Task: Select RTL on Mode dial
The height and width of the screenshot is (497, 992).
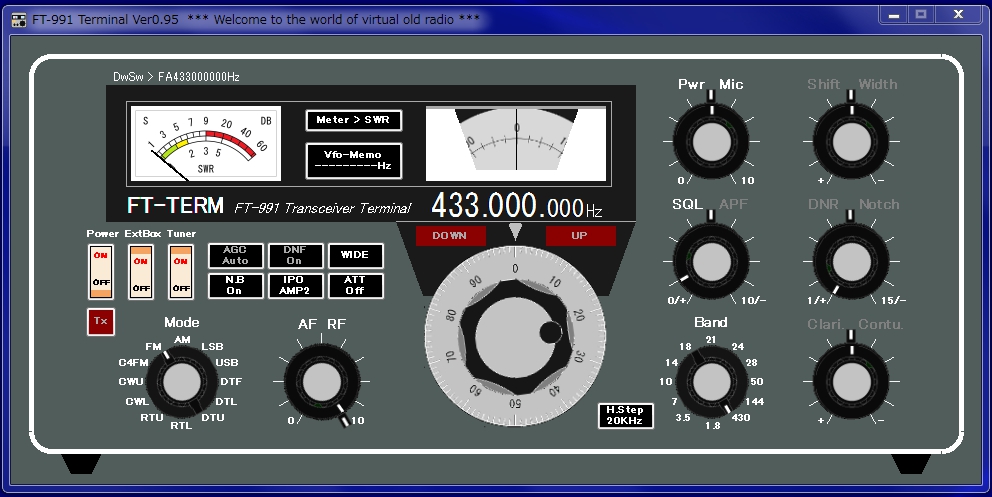Action: point(181,426)
